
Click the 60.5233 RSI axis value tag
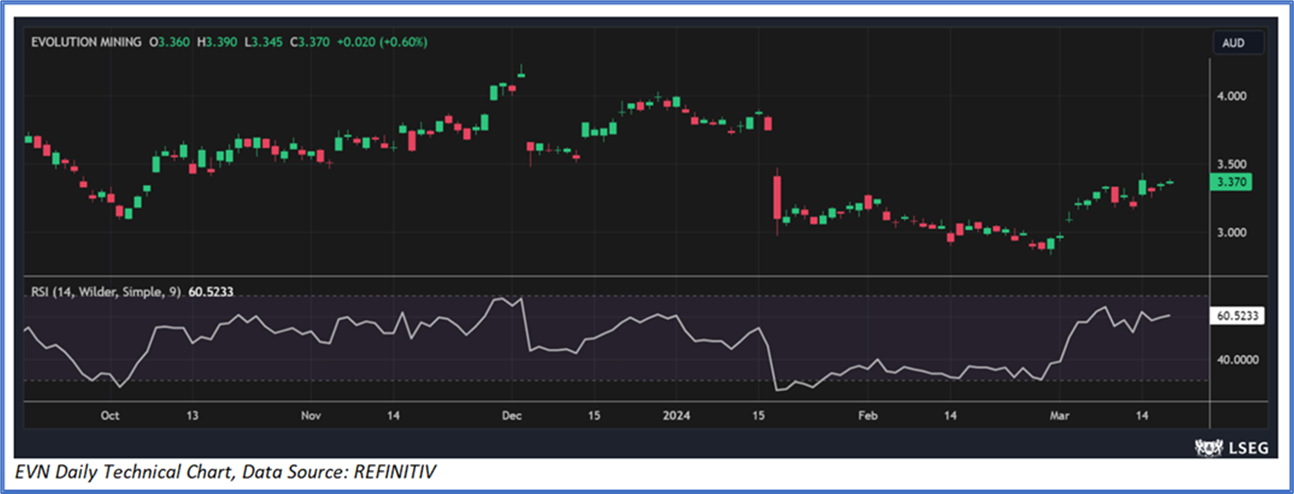tap(1237, 315)
